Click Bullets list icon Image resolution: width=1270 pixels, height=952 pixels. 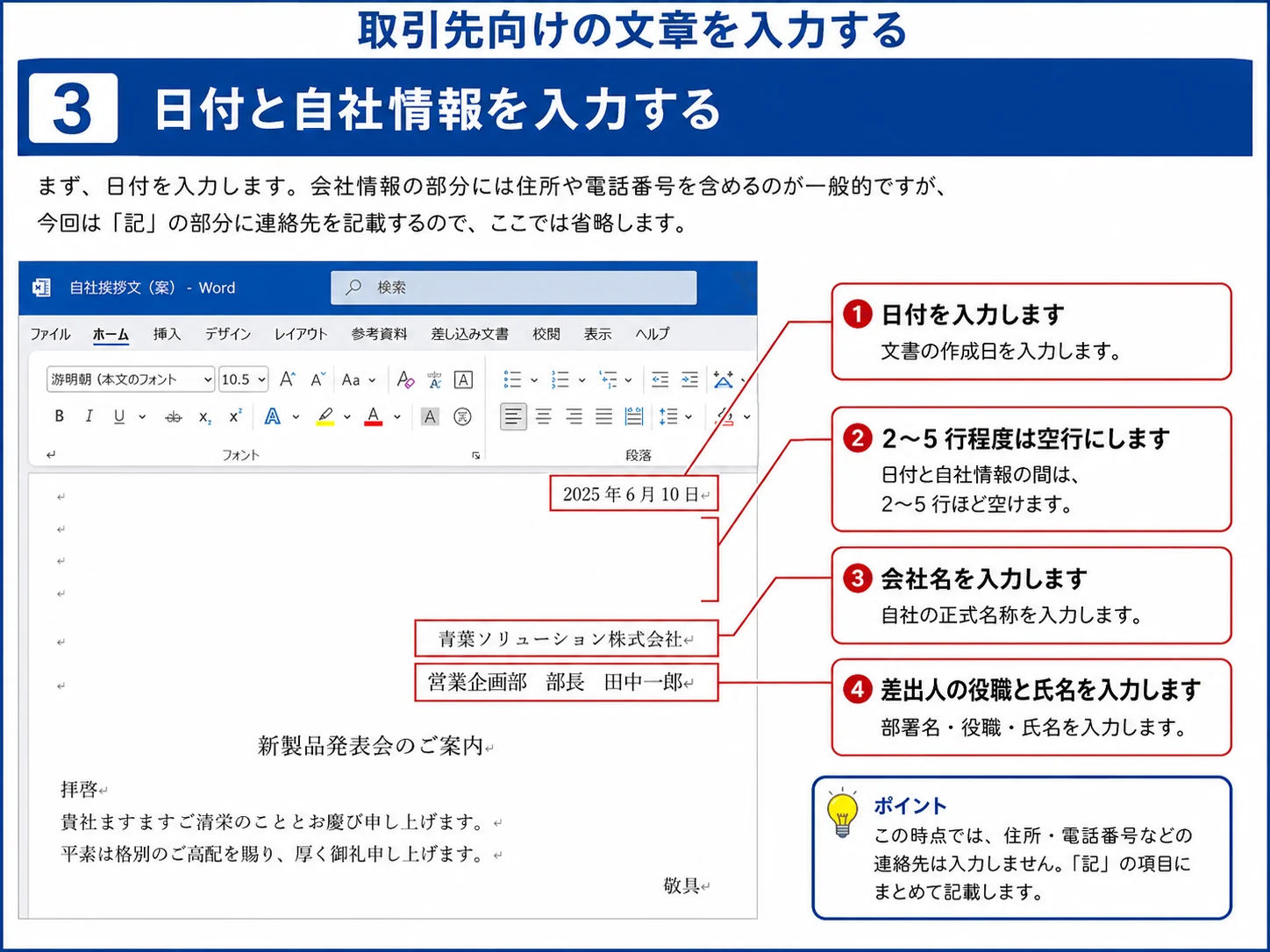[x=512, y=380]
